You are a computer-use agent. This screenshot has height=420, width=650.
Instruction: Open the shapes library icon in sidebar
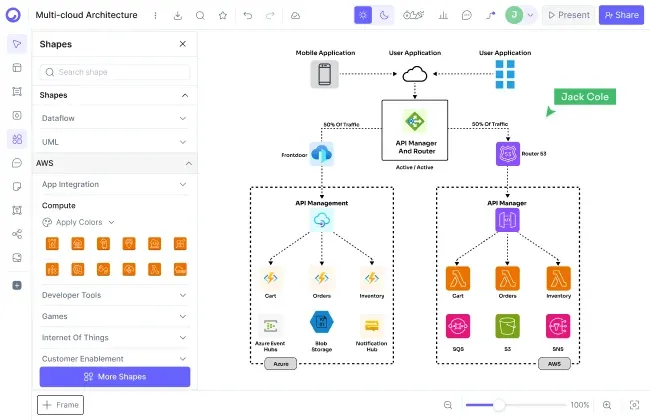point(17,139)
